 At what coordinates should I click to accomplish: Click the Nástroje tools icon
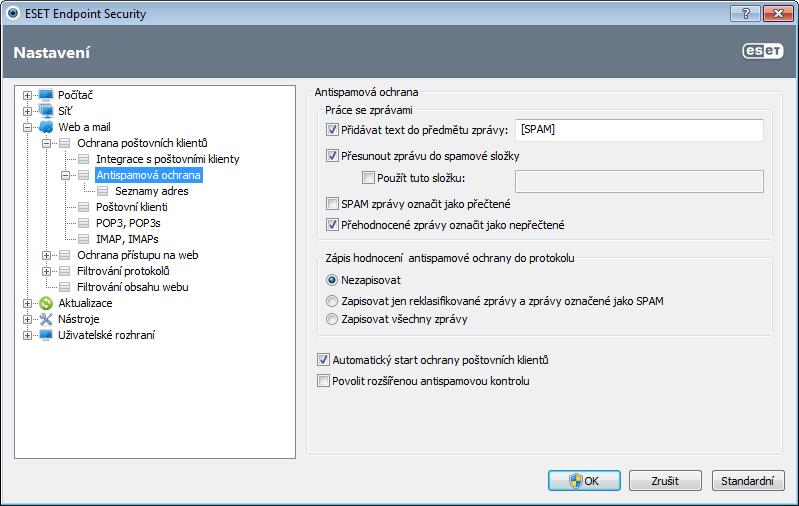tap(46, 319)
